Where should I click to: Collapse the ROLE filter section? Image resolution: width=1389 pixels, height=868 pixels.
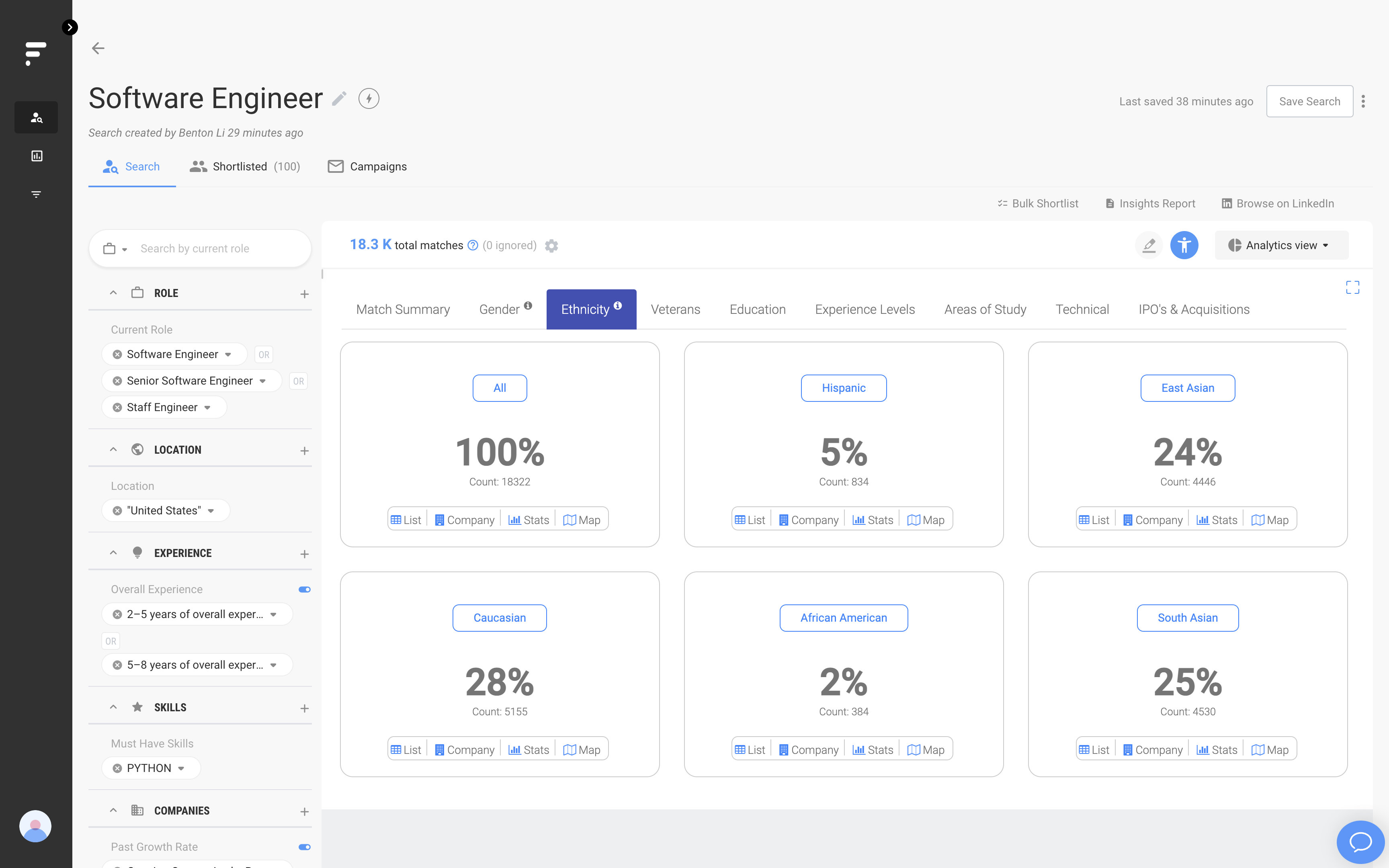114,293
